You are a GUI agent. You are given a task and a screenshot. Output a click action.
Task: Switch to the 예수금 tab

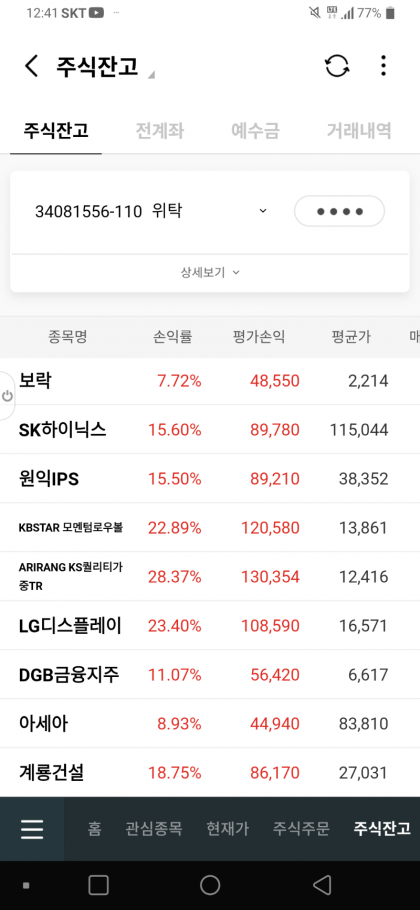[255, 131]
